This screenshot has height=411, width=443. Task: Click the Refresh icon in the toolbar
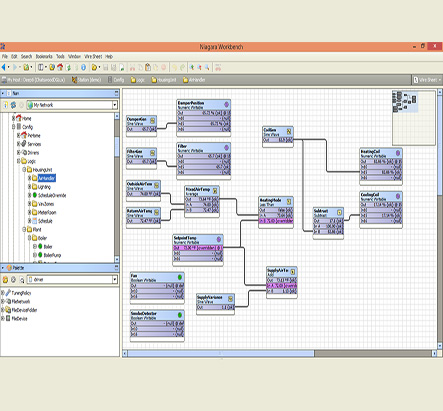pyautogui.click(x=68, y=68)
